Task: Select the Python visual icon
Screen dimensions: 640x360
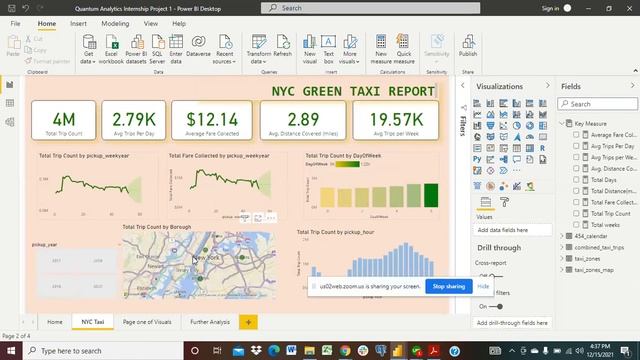Action: coord(477,159)
